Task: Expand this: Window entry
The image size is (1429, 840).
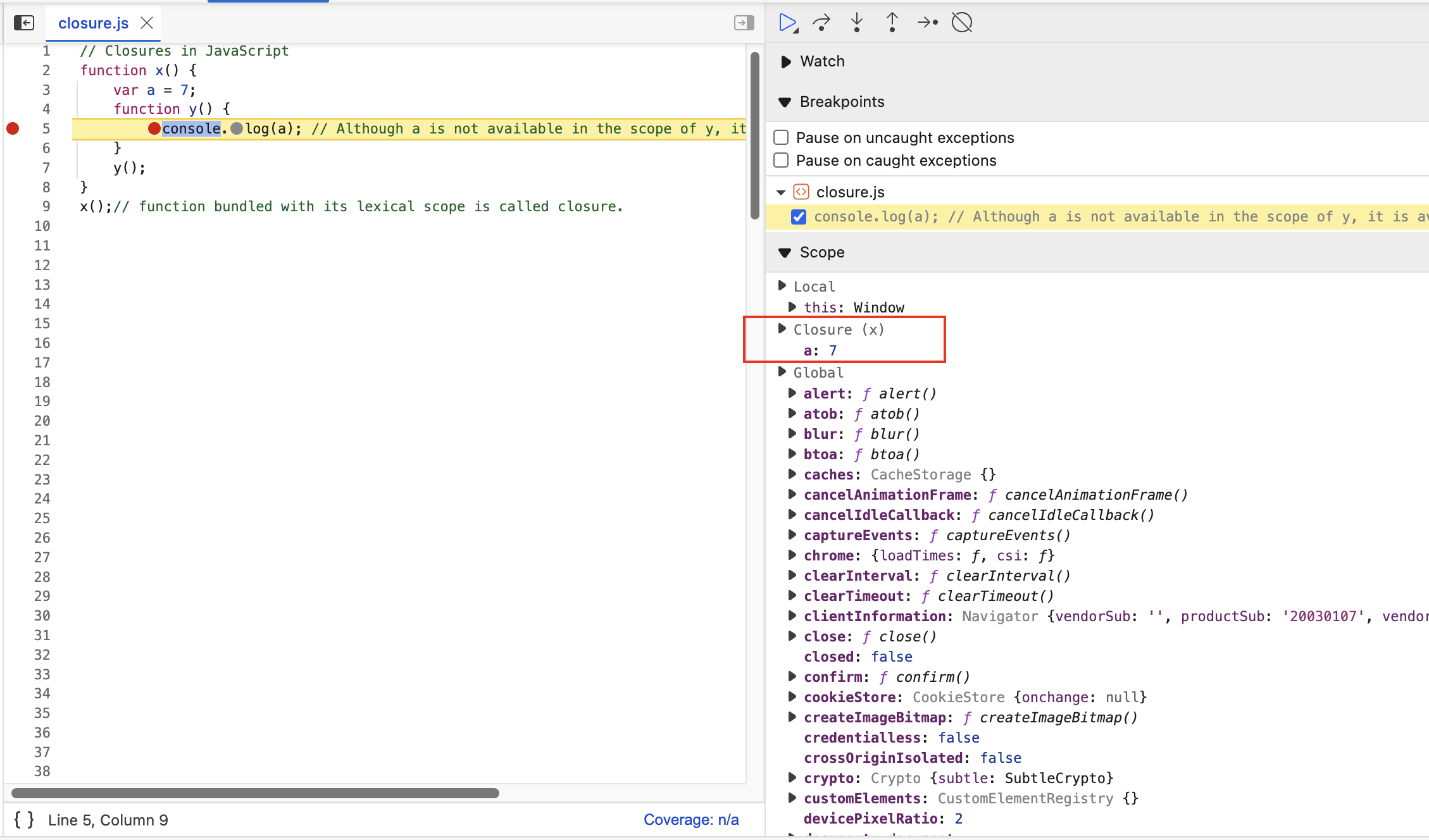Action: click(x=792, y=307)
